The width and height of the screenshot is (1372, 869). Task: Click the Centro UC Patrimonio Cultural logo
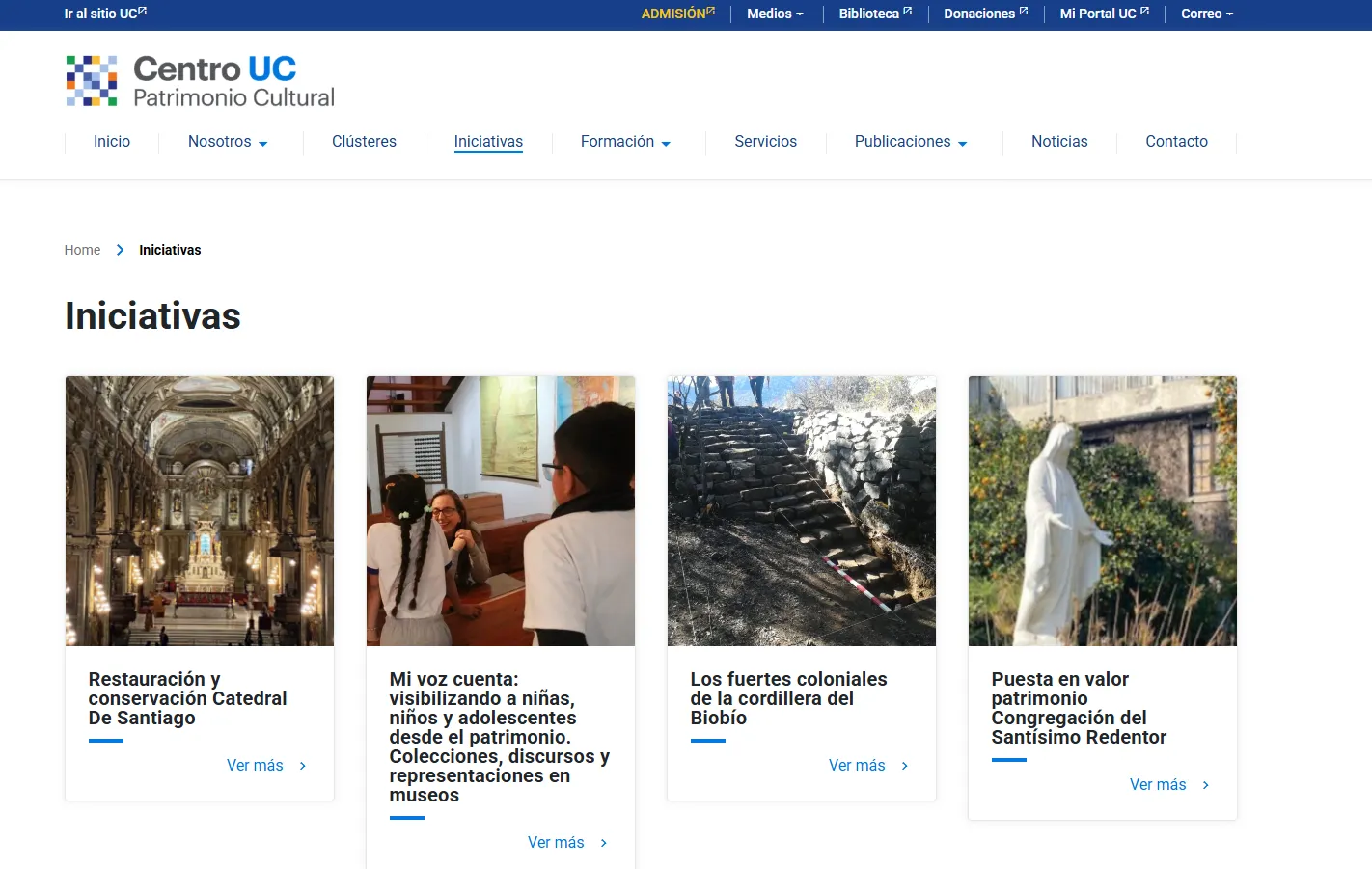[200, 81]
